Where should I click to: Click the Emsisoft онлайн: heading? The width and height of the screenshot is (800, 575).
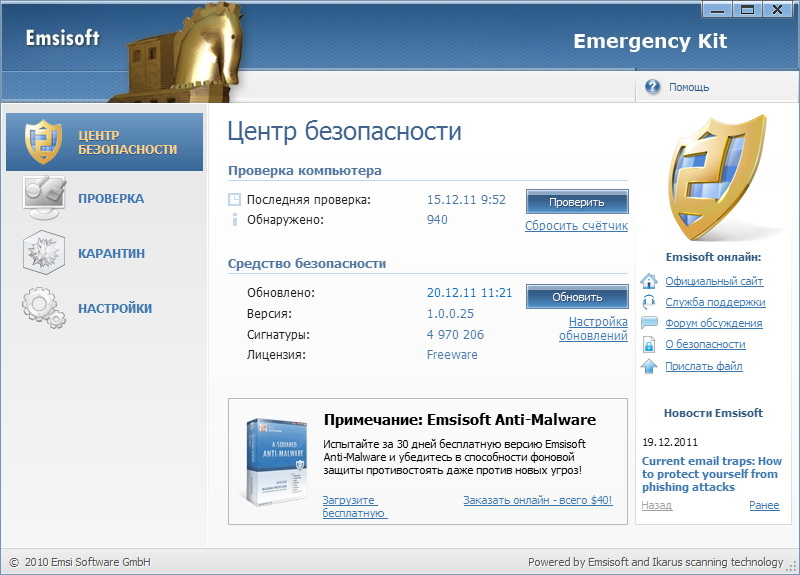[713, 257]
